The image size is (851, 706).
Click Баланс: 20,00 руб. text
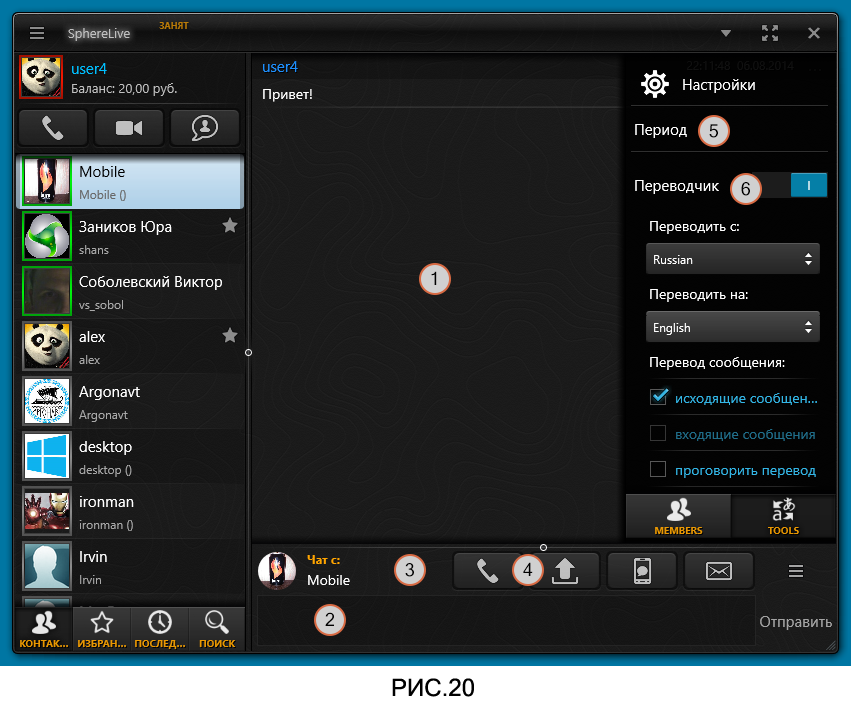(124, 88)
